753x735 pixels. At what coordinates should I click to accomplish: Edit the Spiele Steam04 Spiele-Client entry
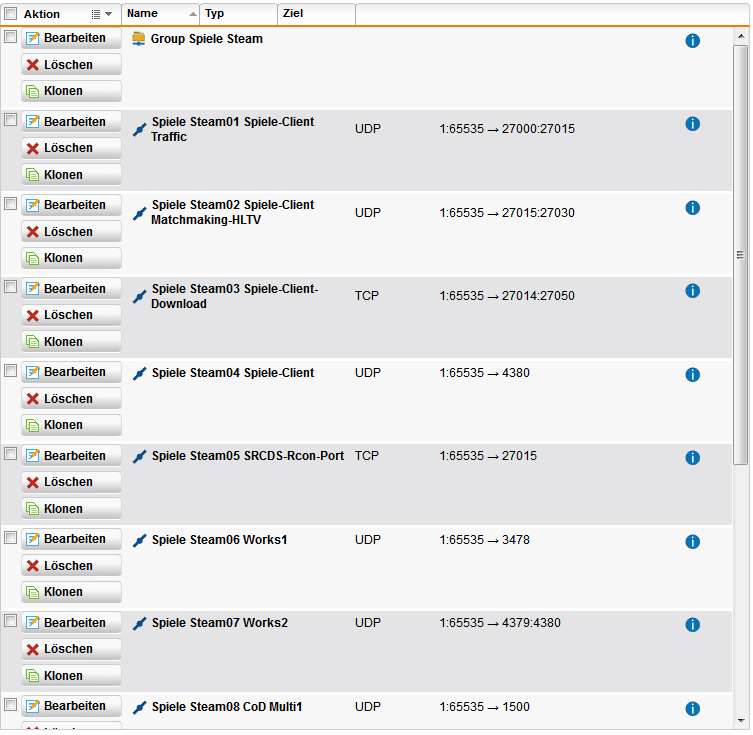71,372
